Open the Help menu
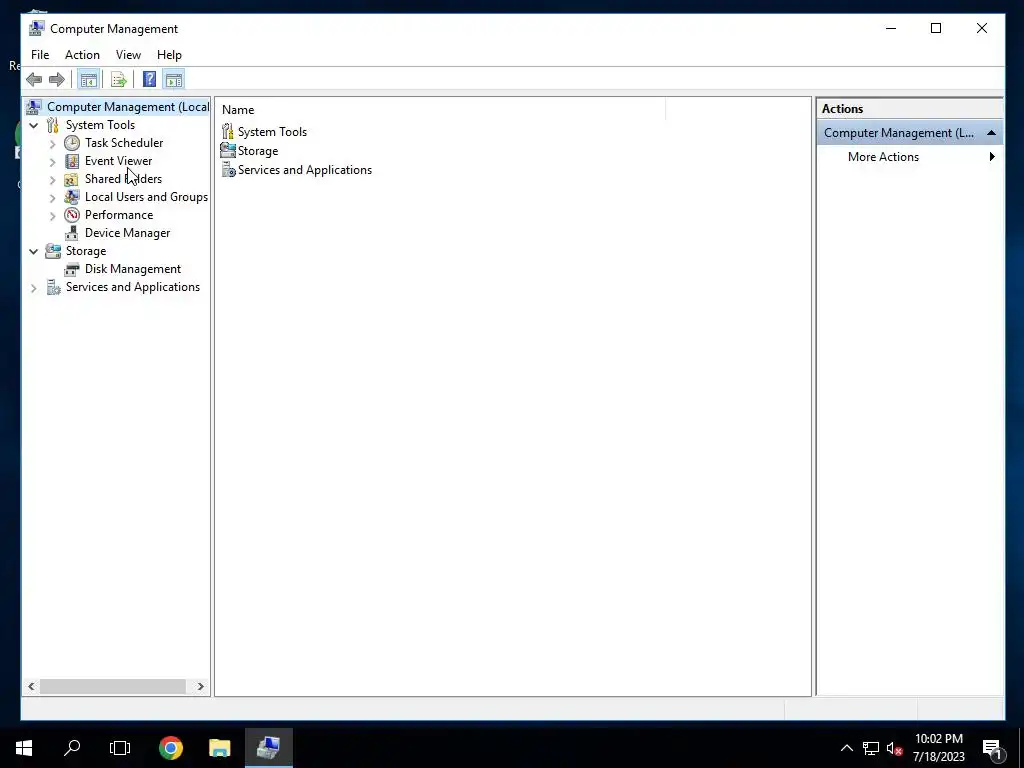This screenshot has height=768, width=1024. pos(169,55)
